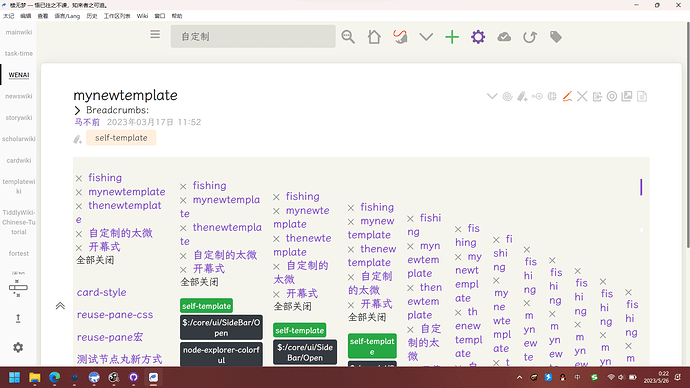Open the 语言/Lang menu
The image size is (690, 388).
point(67,16)
